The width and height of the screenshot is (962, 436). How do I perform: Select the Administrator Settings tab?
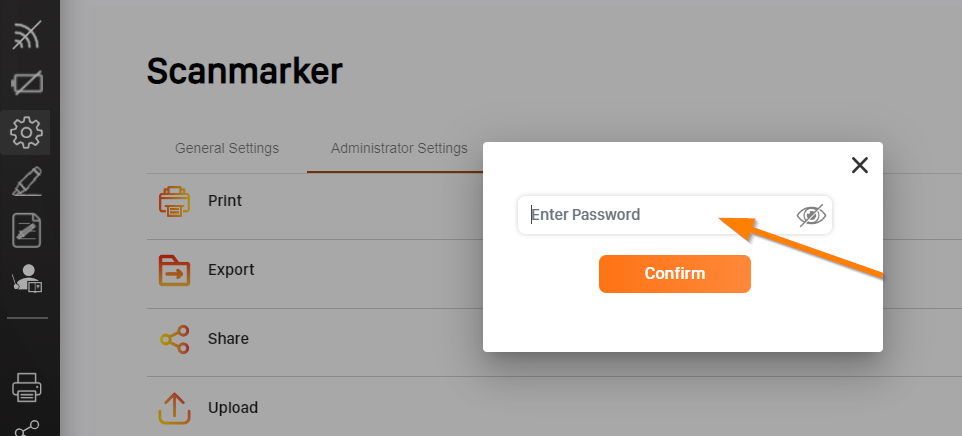point(399,148)
